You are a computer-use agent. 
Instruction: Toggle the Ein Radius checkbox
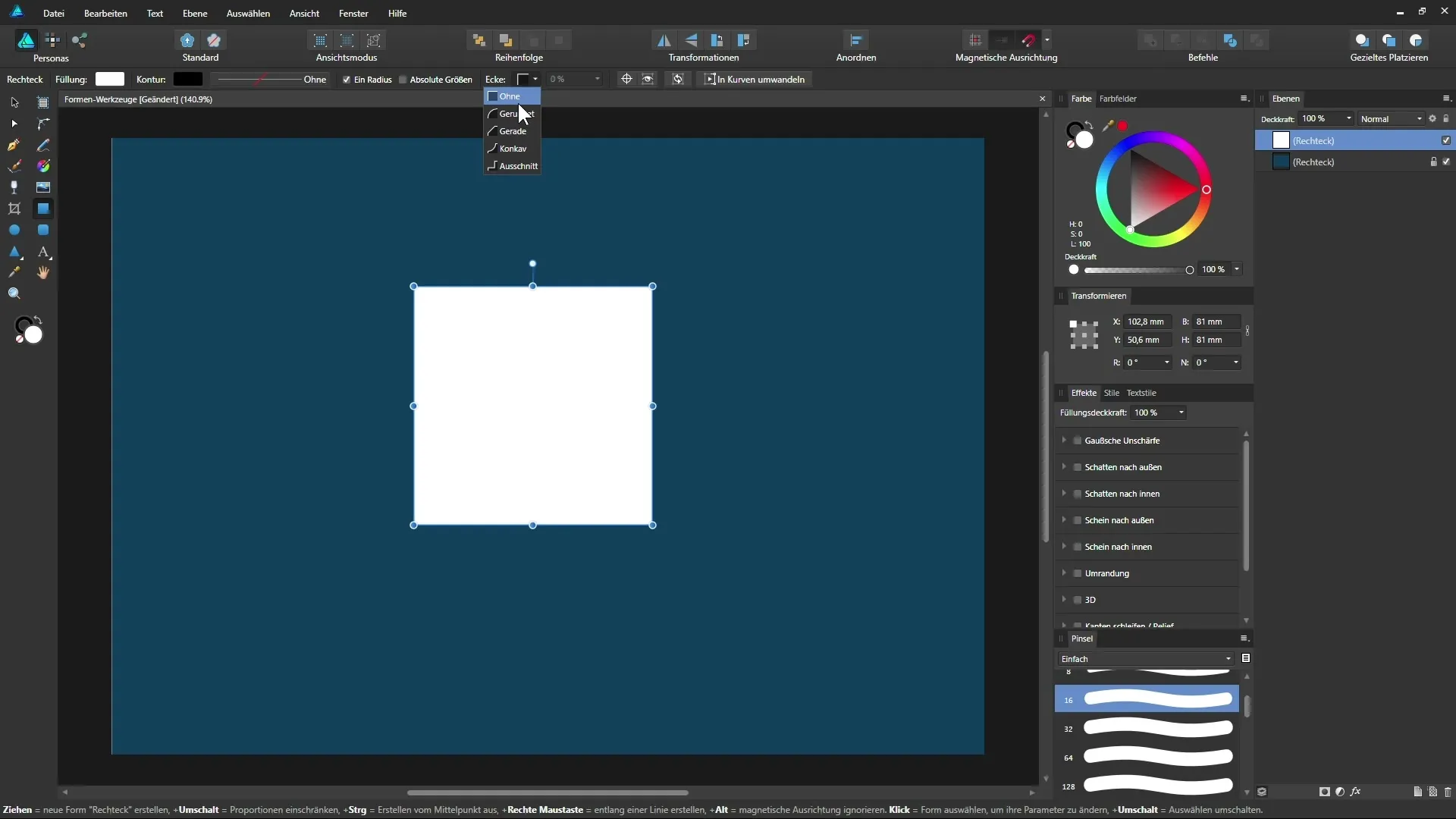click(x=347, y=80)
